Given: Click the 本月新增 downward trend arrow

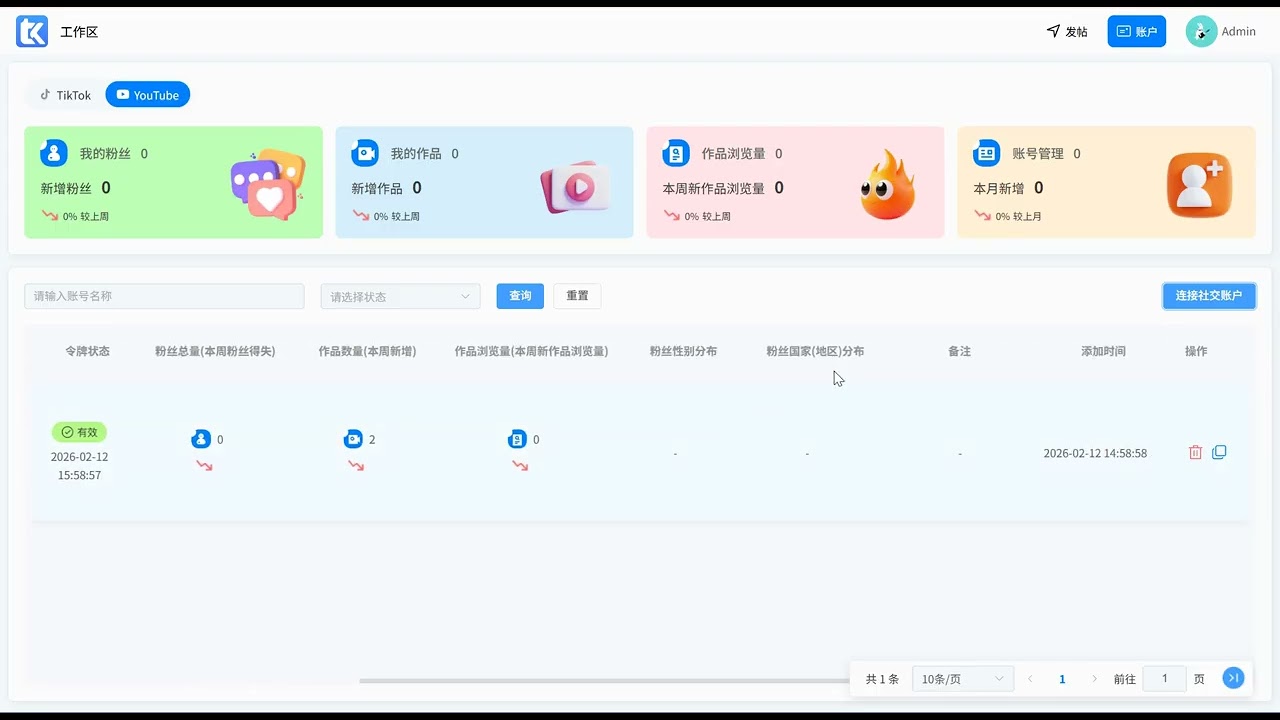Looking at the screenshot, I should (982, 215).
